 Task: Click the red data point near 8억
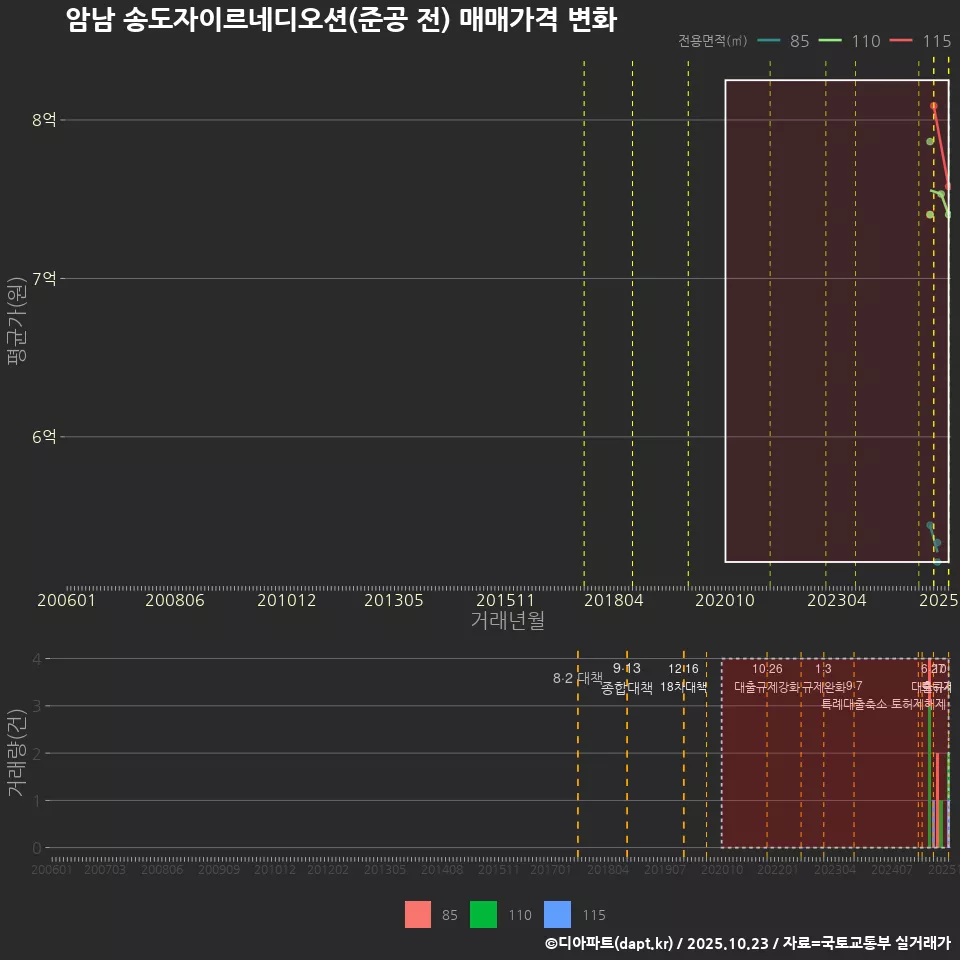(932, 105)
